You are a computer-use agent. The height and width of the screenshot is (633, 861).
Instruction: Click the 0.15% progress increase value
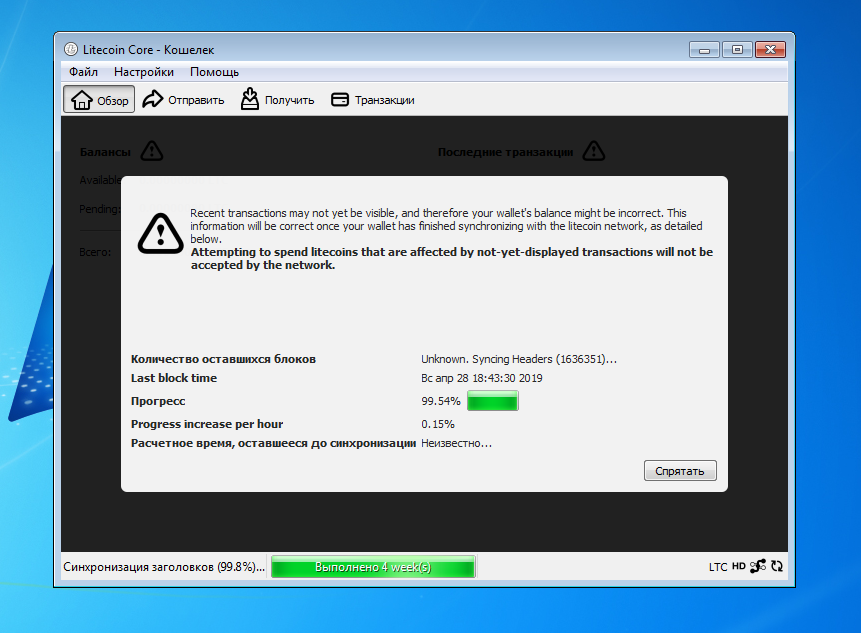point(438,424)
